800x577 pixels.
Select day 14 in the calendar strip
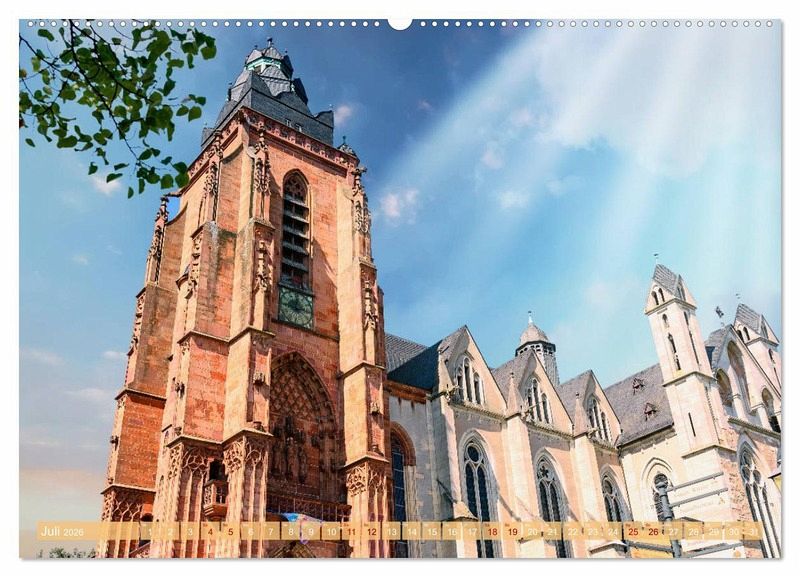coord(412,531)
